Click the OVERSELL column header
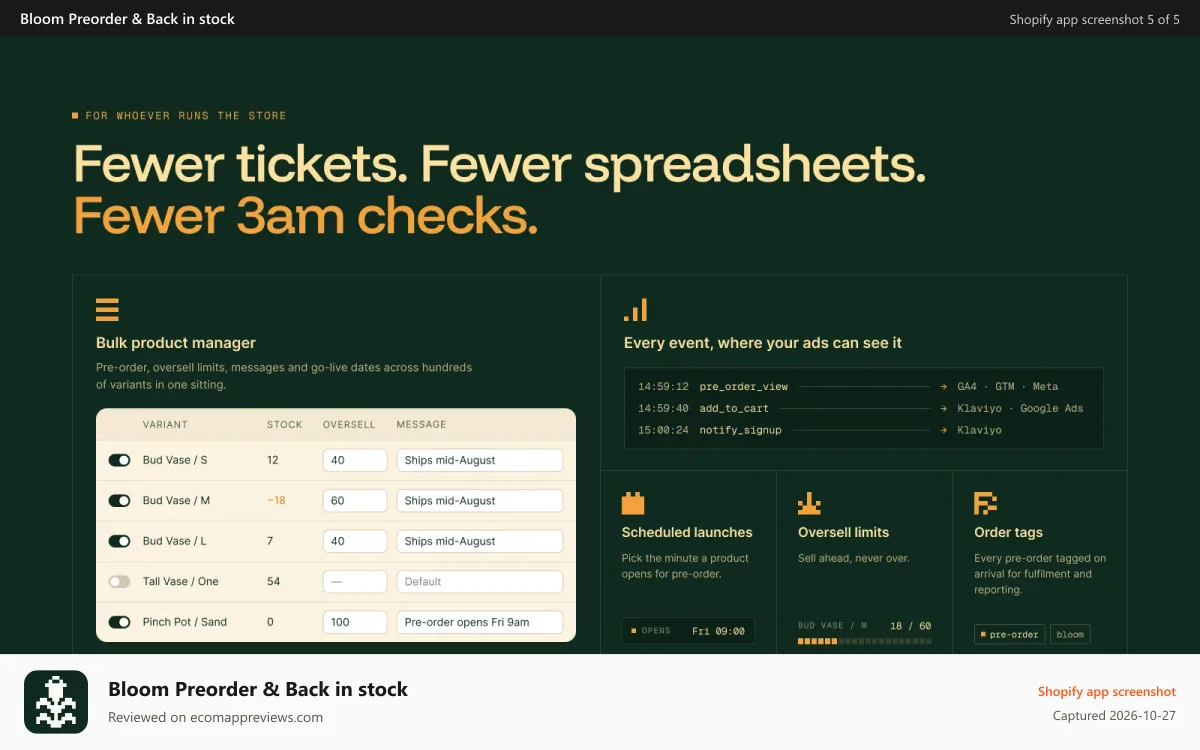1200x750 pixels. point(349,425)
